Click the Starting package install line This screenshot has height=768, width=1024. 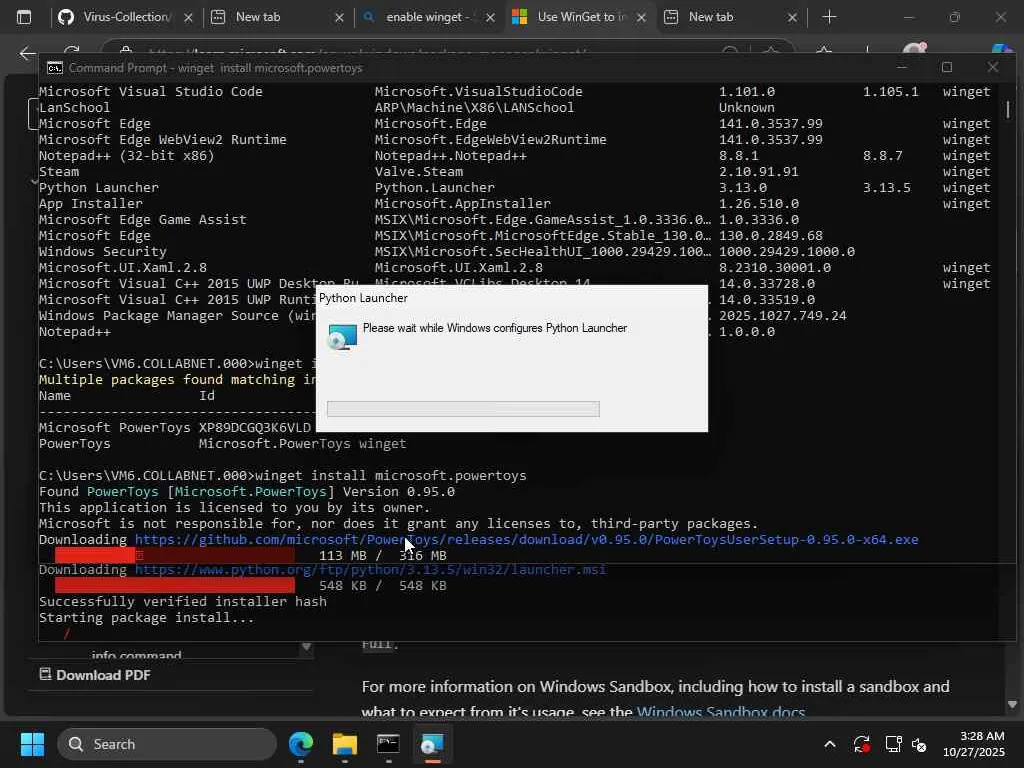click(x=146, y=617)
